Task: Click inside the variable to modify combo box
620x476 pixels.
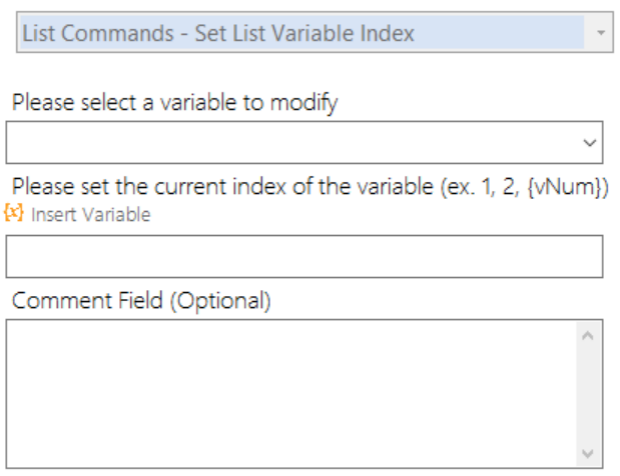Action: pos(290,143)
